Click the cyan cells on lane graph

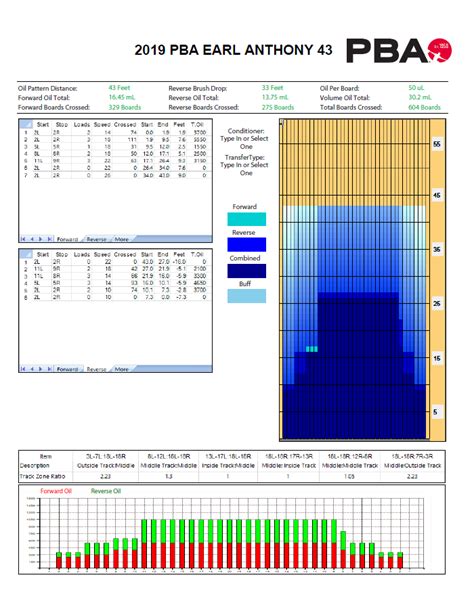click(x=312, y=349)
